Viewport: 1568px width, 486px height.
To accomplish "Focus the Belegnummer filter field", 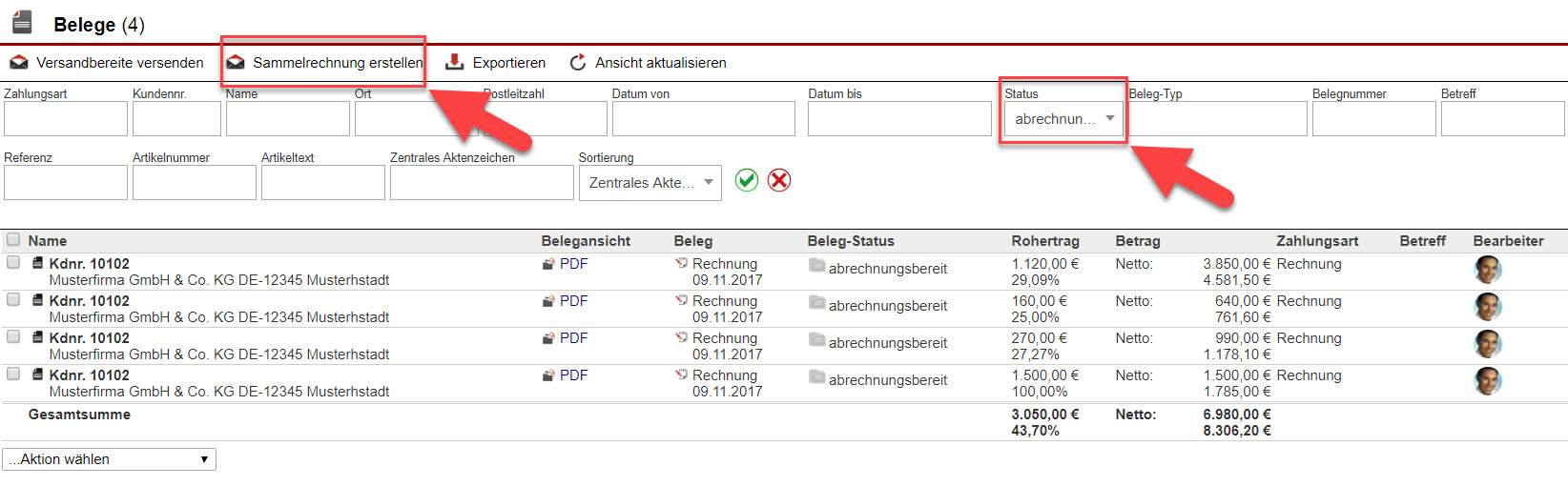I will click(x=1374, y=119).
